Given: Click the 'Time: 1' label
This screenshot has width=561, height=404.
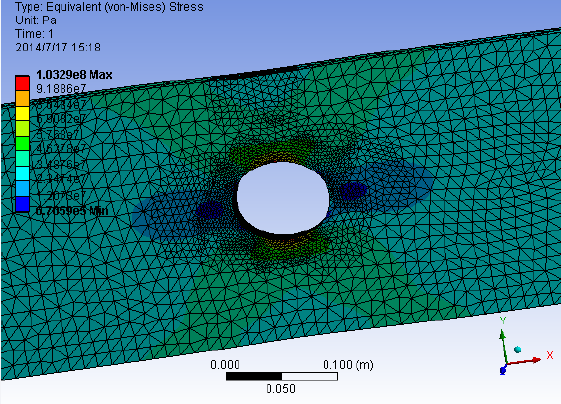Looking at the screenshot, I should (34, 34).
